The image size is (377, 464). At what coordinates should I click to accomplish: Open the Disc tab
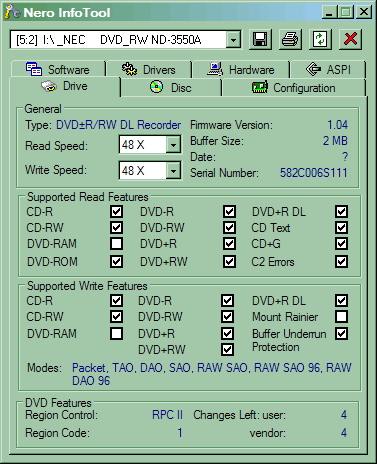(x=171, y=88)
